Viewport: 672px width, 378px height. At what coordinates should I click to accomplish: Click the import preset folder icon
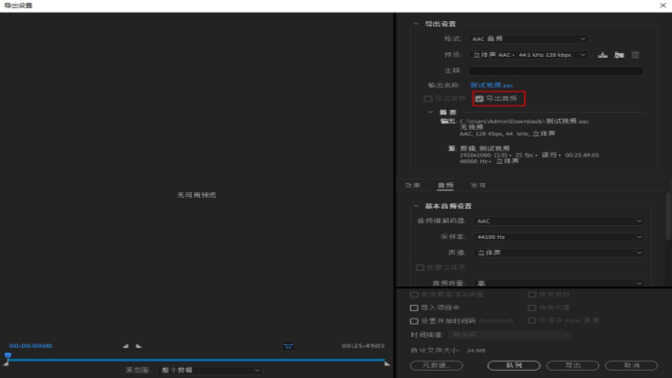[619, 55]
